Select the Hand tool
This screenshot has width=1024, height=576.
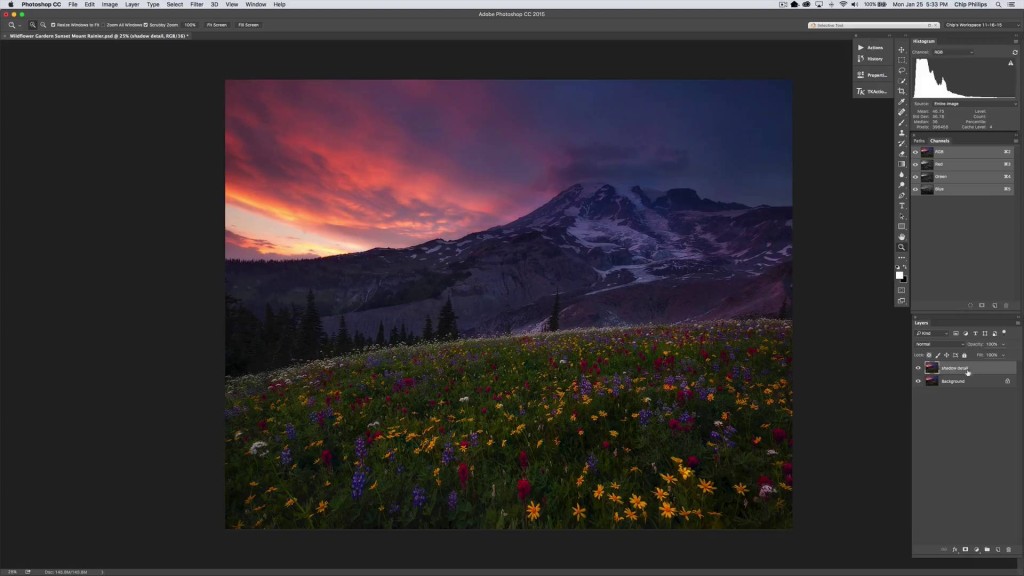901,237
